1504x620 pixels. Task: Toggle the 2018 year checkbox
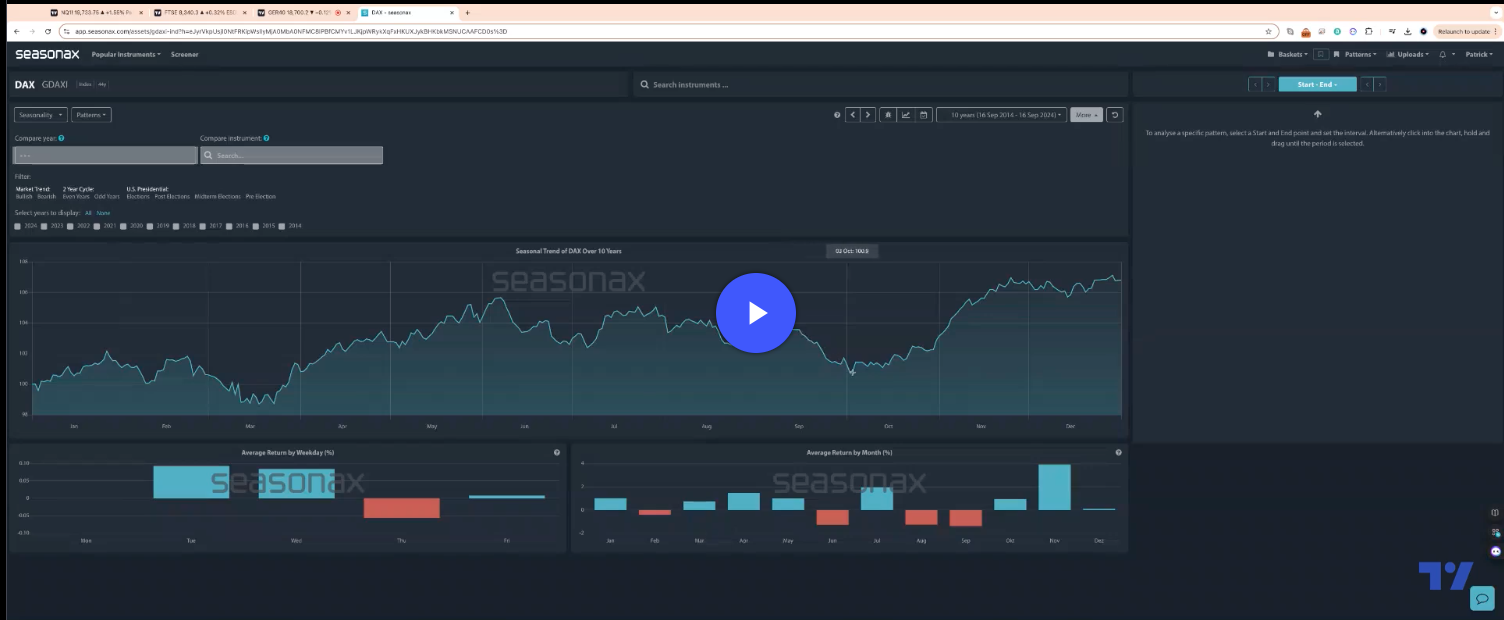tap(177, 226)
